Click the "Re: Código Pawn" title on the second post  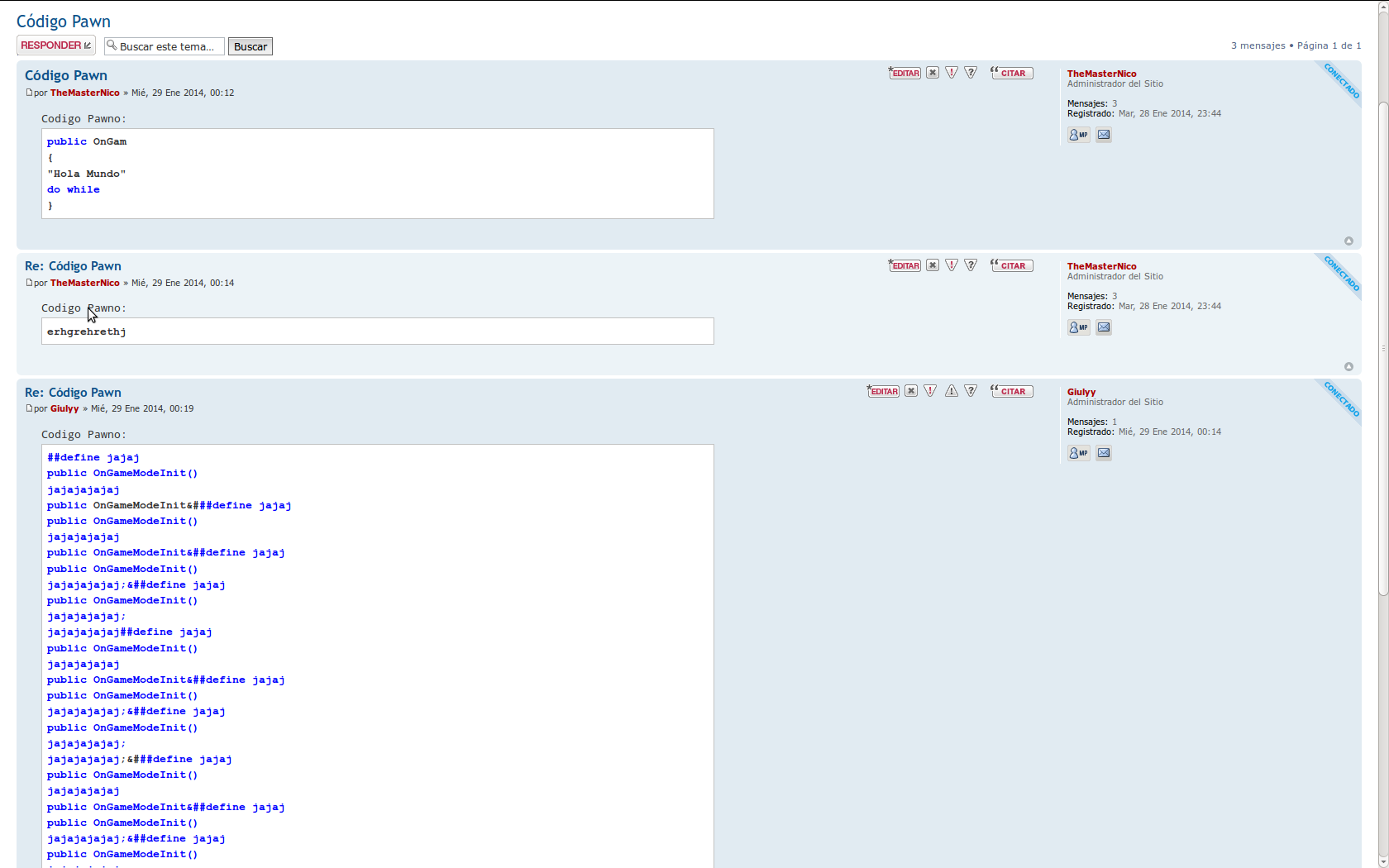tap(73, 266)
